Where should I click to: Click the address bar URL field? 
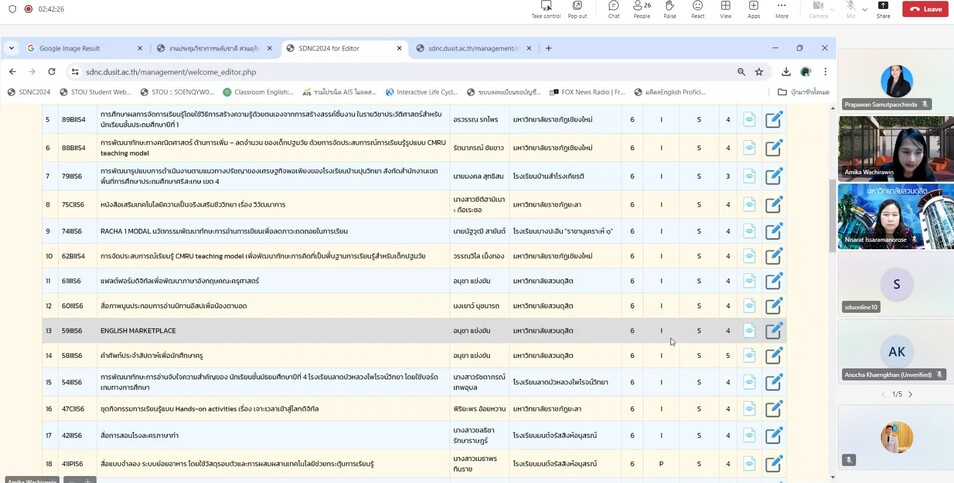(402, 72)
